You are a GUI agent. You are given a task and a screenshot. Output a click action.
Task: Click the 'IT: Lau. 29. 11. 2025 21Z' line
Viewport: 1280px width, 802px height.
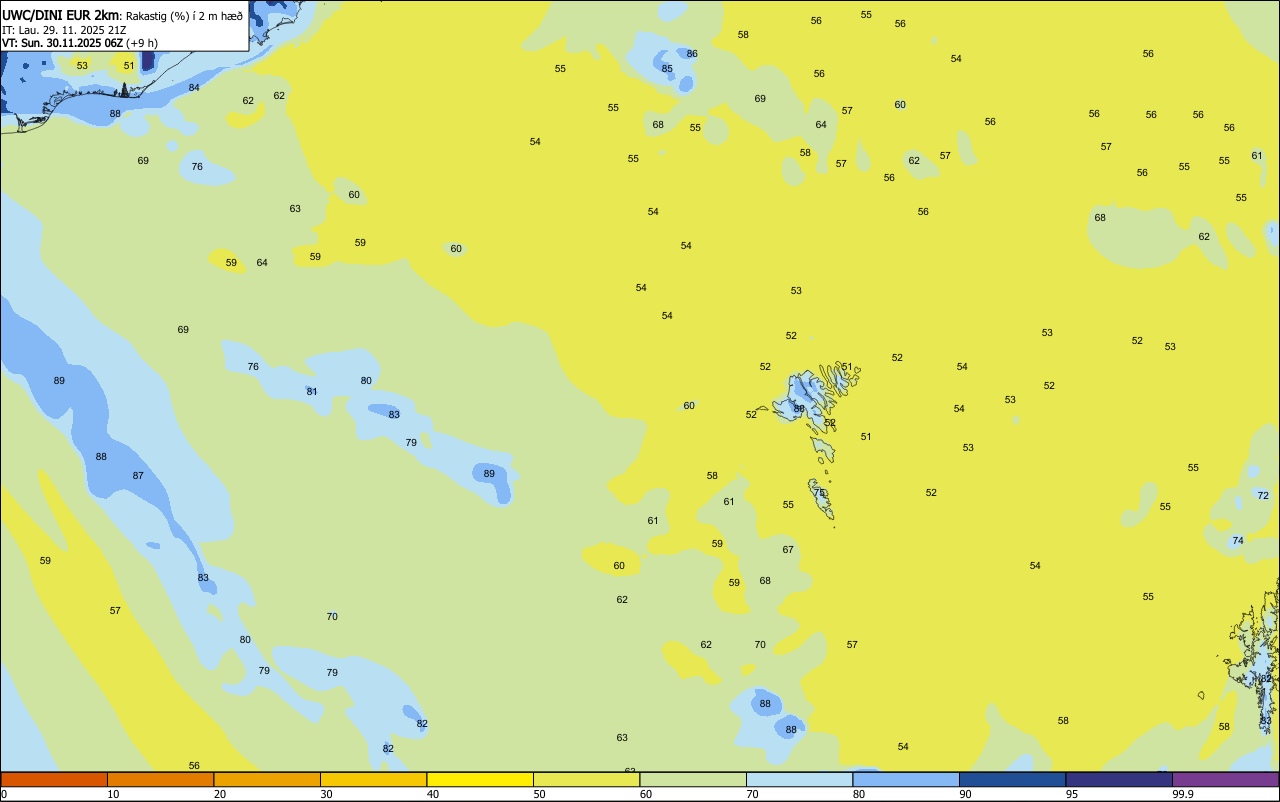(64, 30)
